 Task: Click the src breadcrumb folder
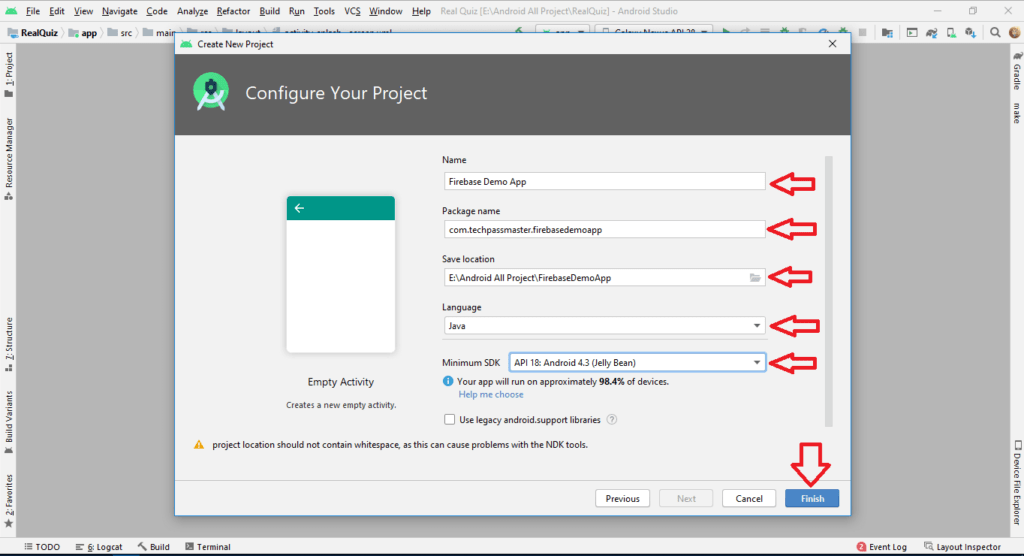coord(120,33)
